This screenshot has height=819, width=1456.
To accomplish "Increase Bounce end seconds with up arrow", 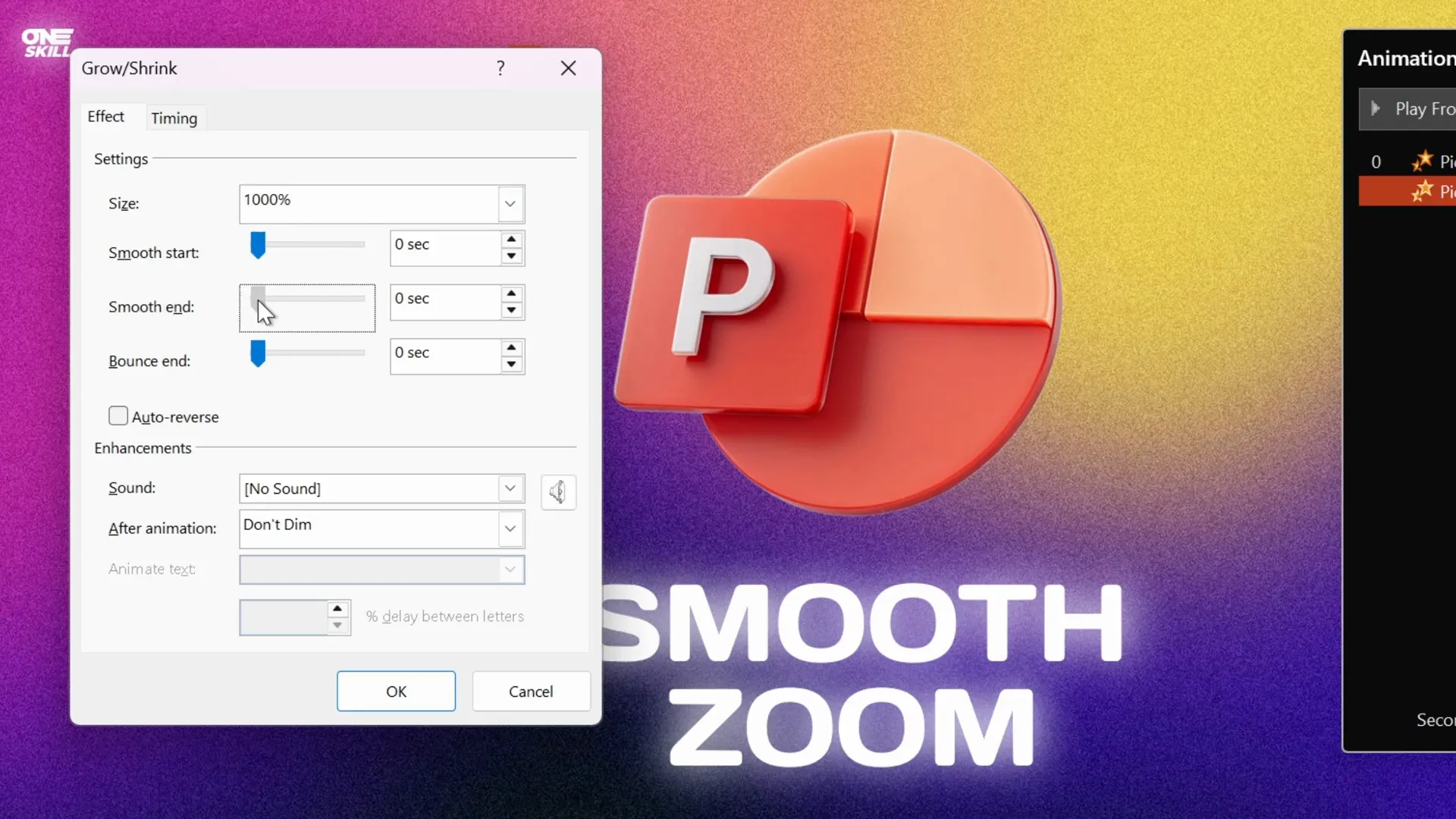I will [x=512, y=348].
